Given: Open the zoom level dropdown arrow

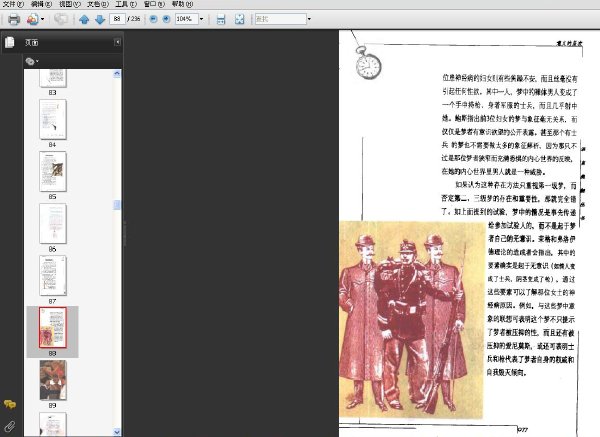Looking at the screenshot, I should pyautogui.click(x=202, y=19).
